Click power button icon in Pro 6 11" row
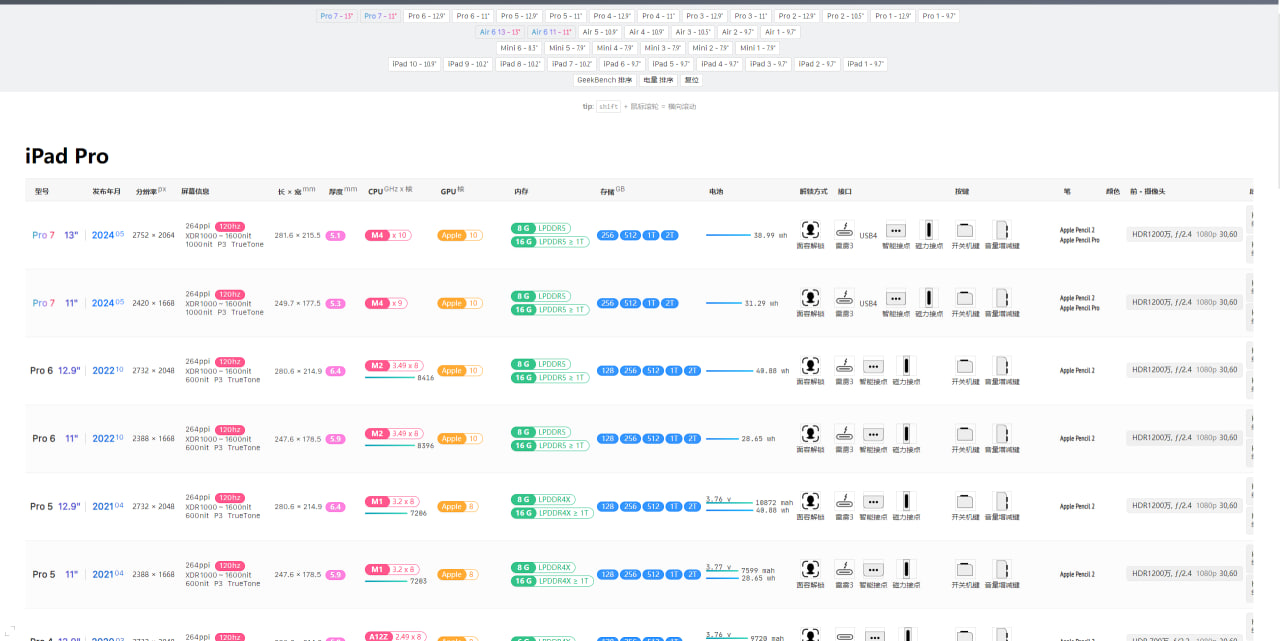The height and width of the screenshot is (641, 1280). tap(965, 433)
